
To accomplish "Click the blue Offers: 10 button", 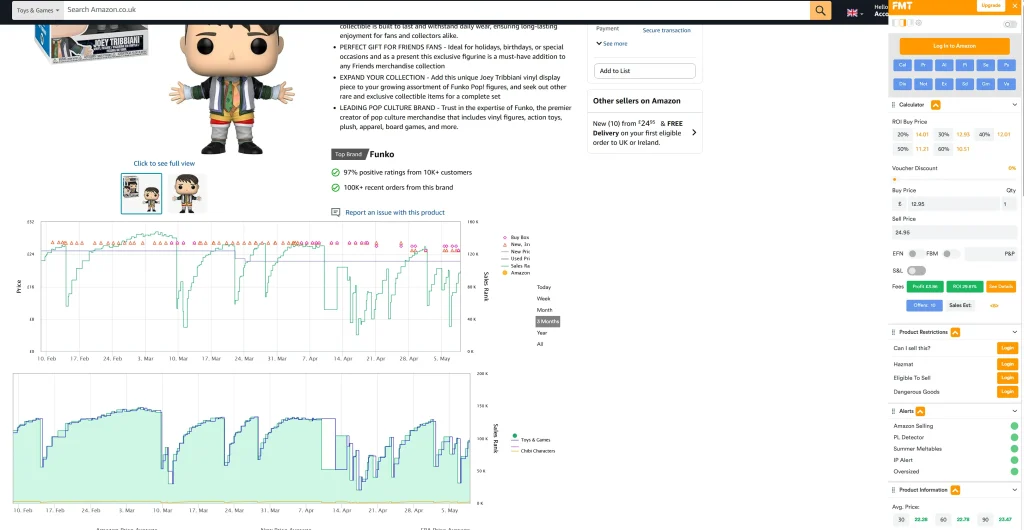I will tap(924, 305).
